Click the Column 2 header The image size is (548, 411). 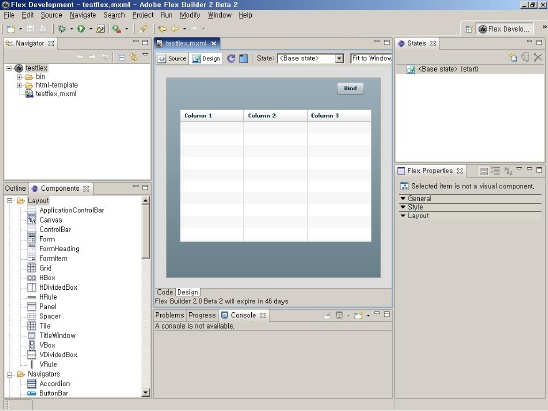[275, 116]
